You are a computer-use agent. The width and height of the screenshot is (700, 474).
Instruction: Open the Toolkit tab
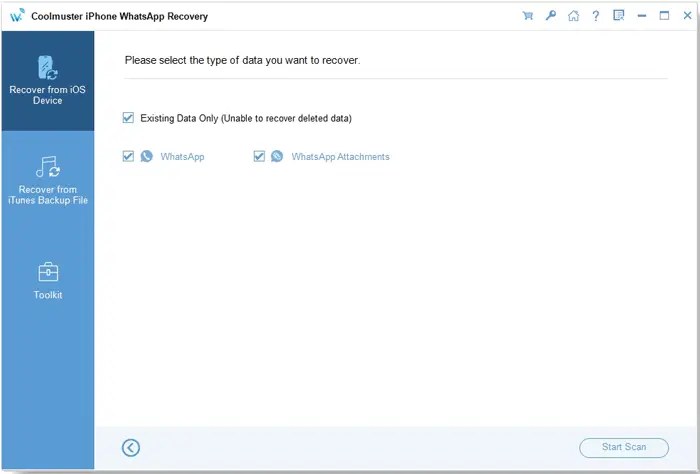pyautogui.click(x=47, y=281)
